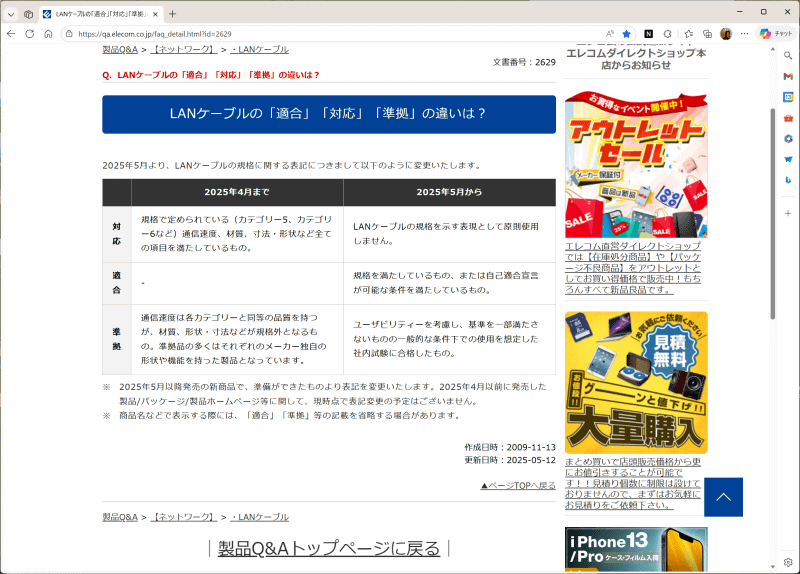The height and width of the screenshot is (574, 800).
Task: Reload the current page
Action: (30, 34)
